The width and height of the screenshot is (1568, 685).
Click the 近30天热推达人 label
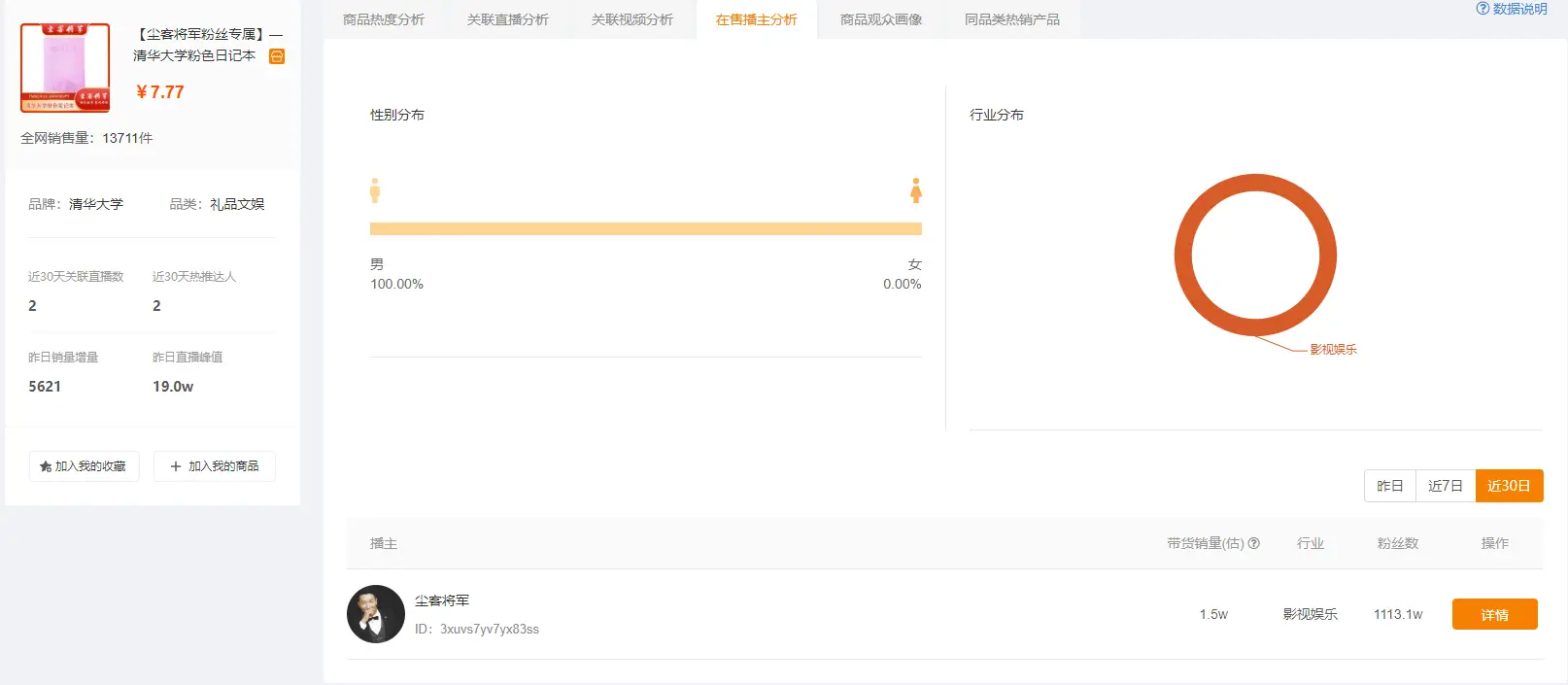click(x=194, y=277)
